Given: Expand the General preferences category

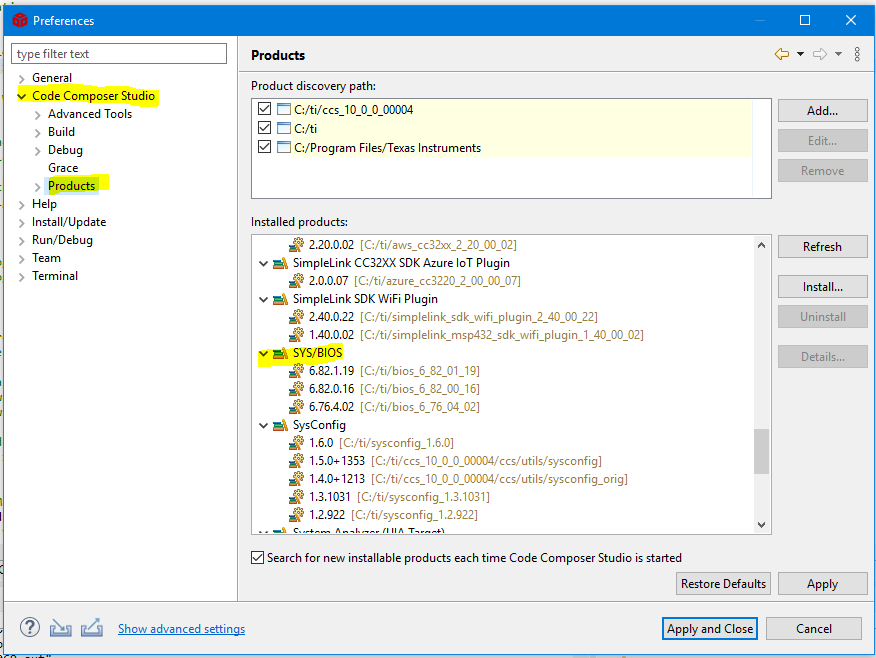Looking at the screenshot, I should (22, 78).
